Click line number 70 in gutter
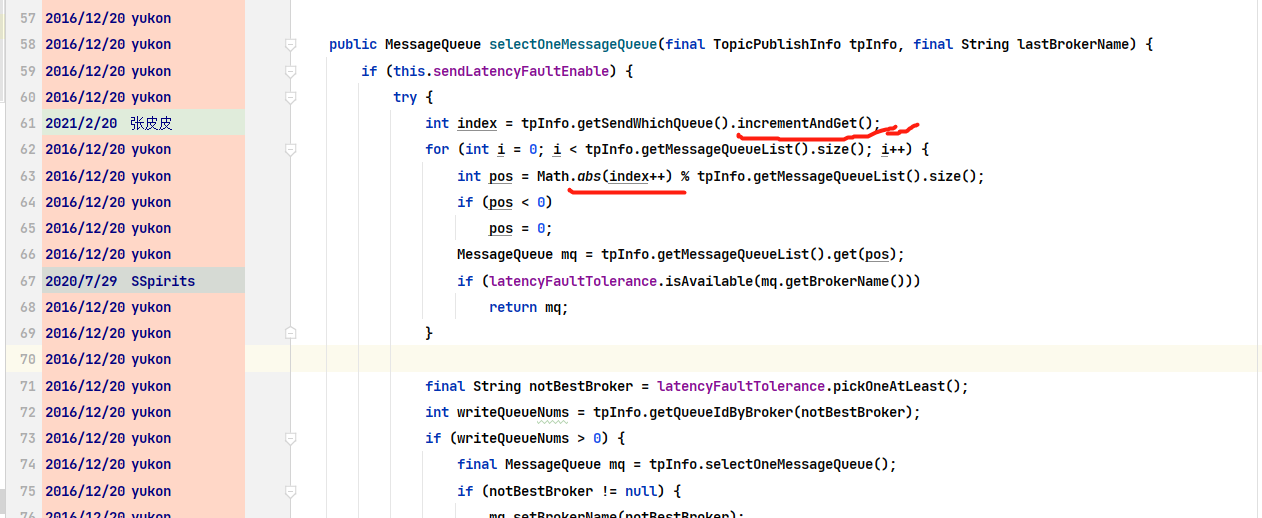1262x518 pixels. (x=27, y=359)
